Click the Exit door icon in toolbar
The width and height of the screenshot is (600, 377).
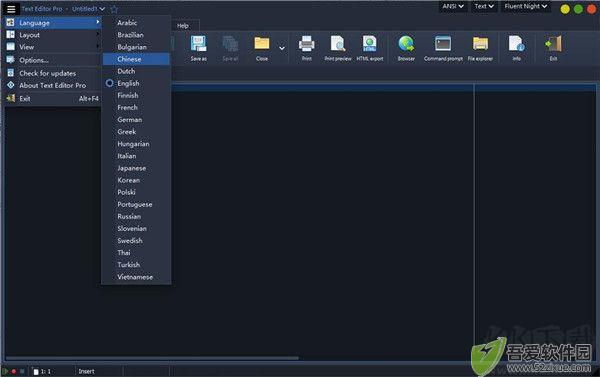click(x=553, y=48)
